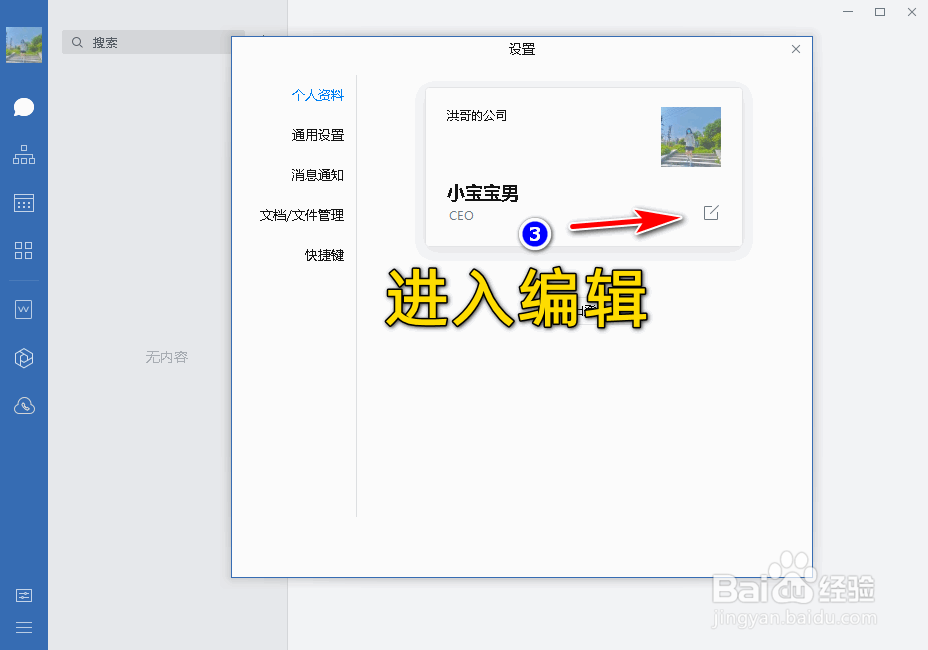
Task: Click the edit pencil icon on profile card
Action: [711, 213]
